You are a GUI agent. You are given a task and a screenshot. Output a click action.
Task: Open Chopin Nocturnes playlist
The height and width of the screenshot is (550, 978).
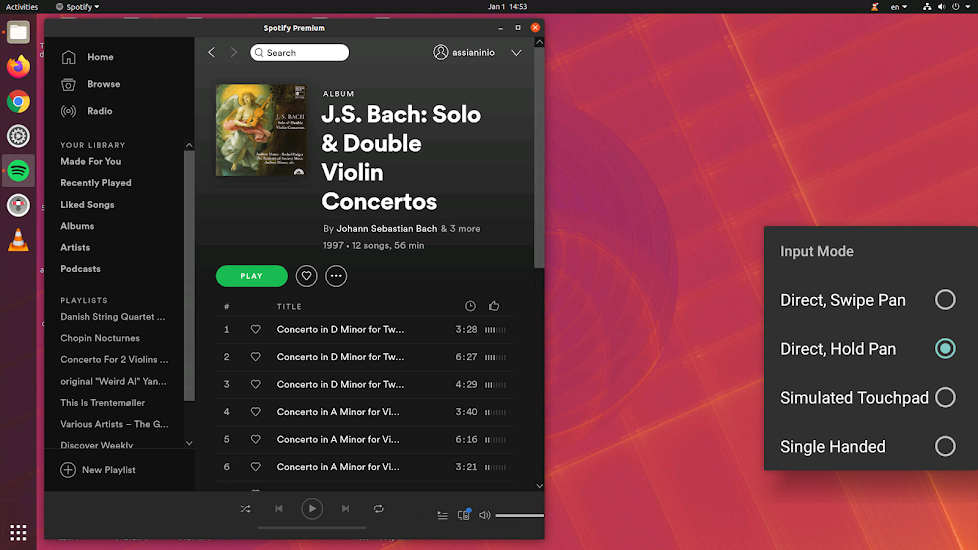pyautogui.click(x=100, y=338)
